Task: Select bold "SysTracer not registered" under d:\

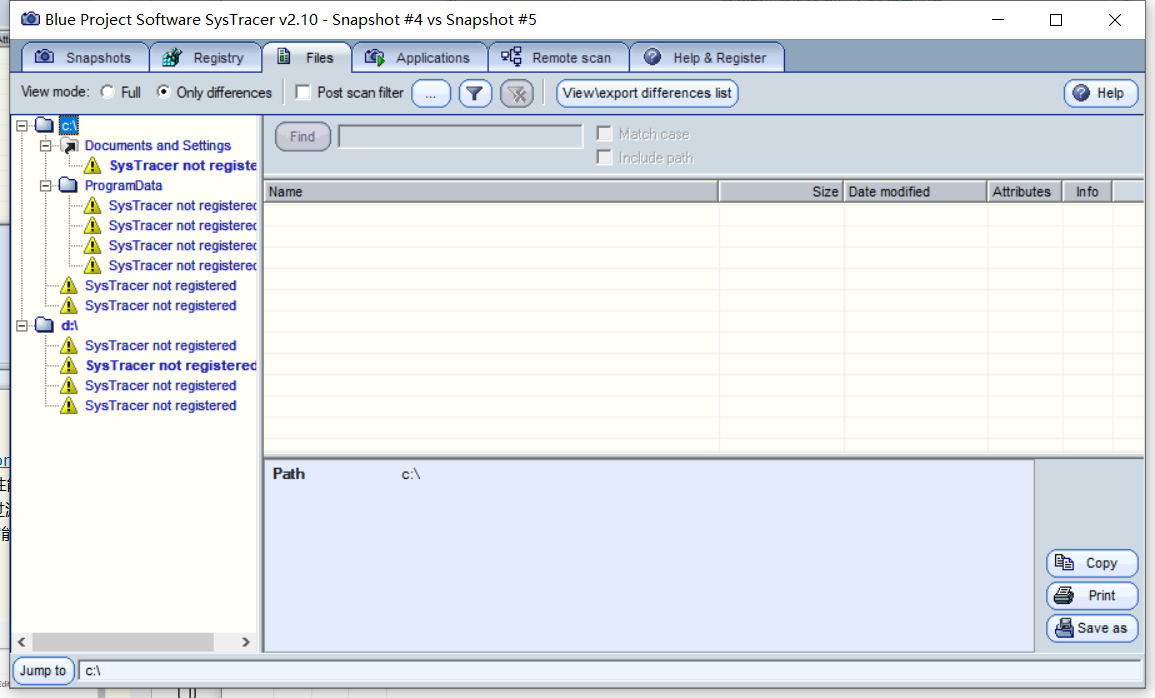Action: (x=171, y=365)
